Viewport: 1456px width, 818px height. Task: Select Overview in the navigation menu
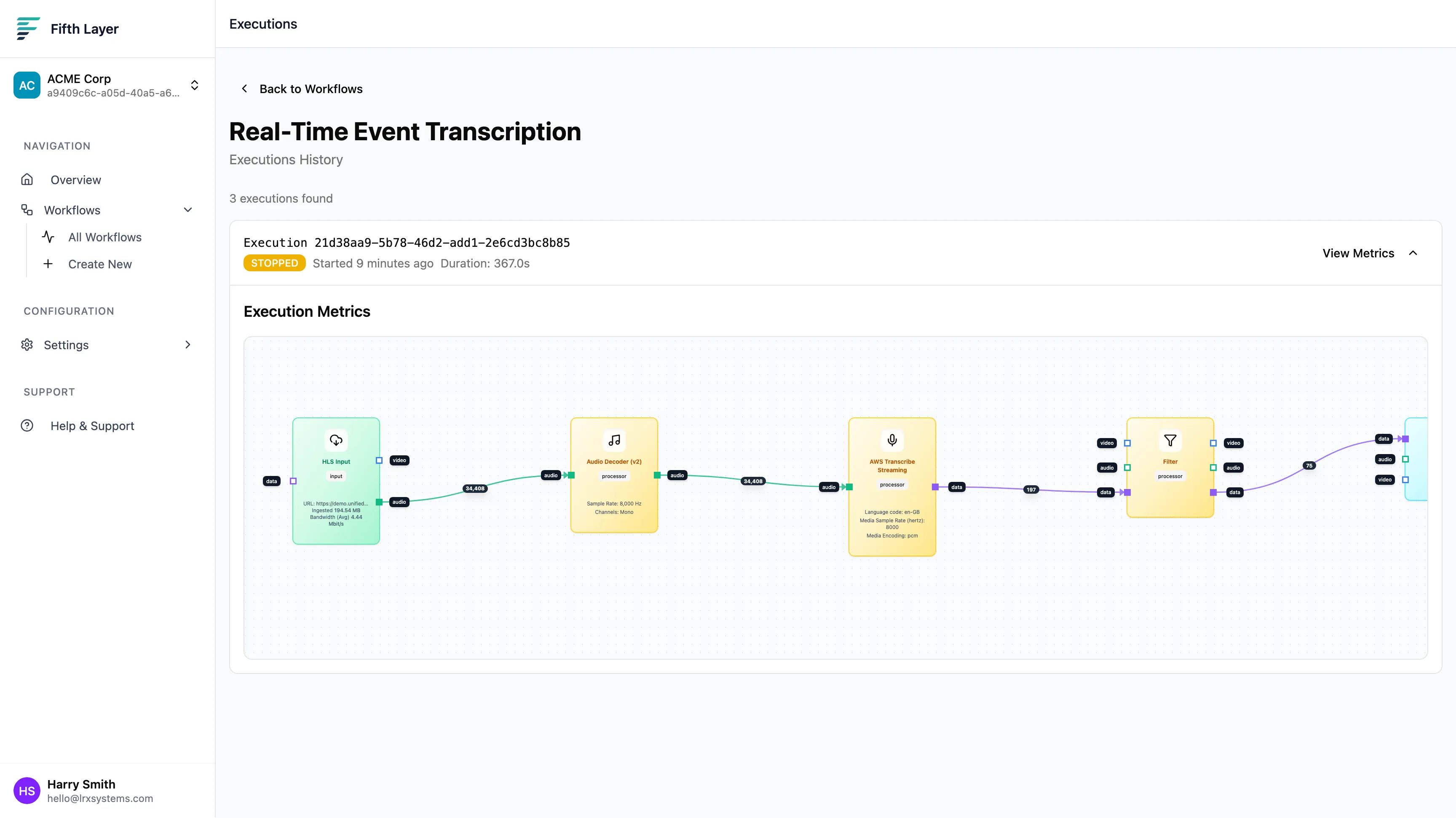[75, 179]
